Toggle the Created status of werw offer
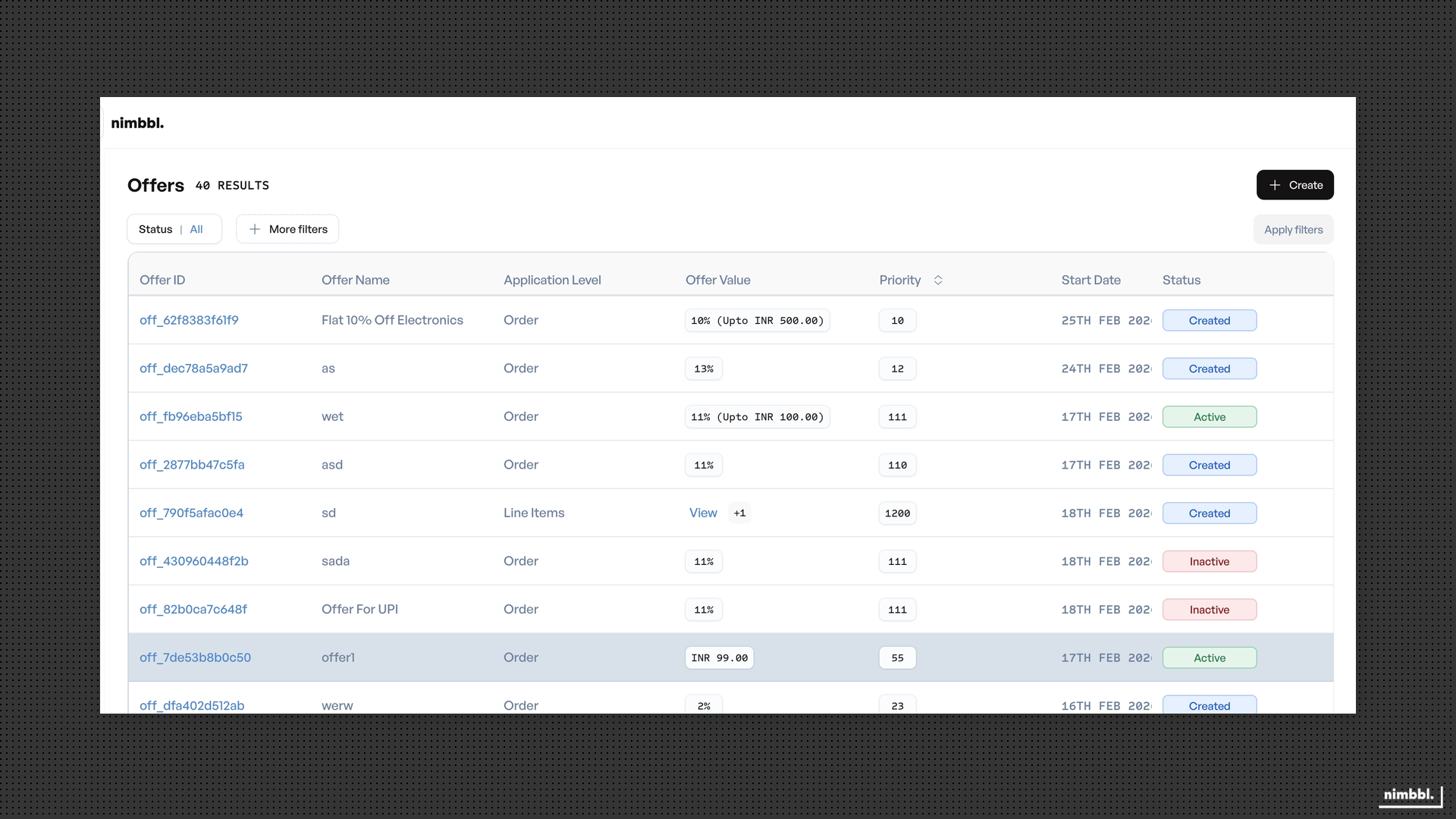The image size is (1456, 819). point(1210,705)
